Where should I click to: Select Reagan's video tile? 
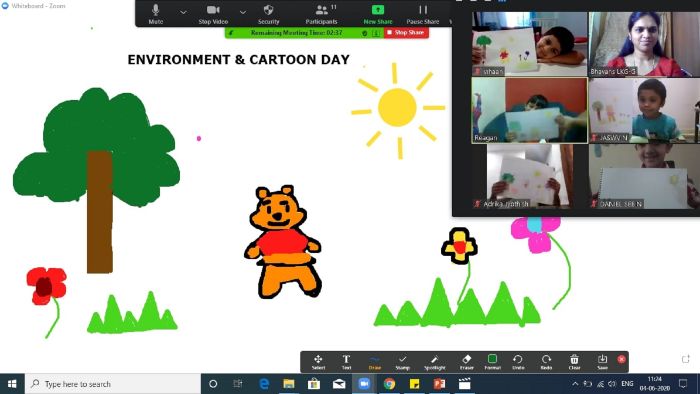coord(530,110)
